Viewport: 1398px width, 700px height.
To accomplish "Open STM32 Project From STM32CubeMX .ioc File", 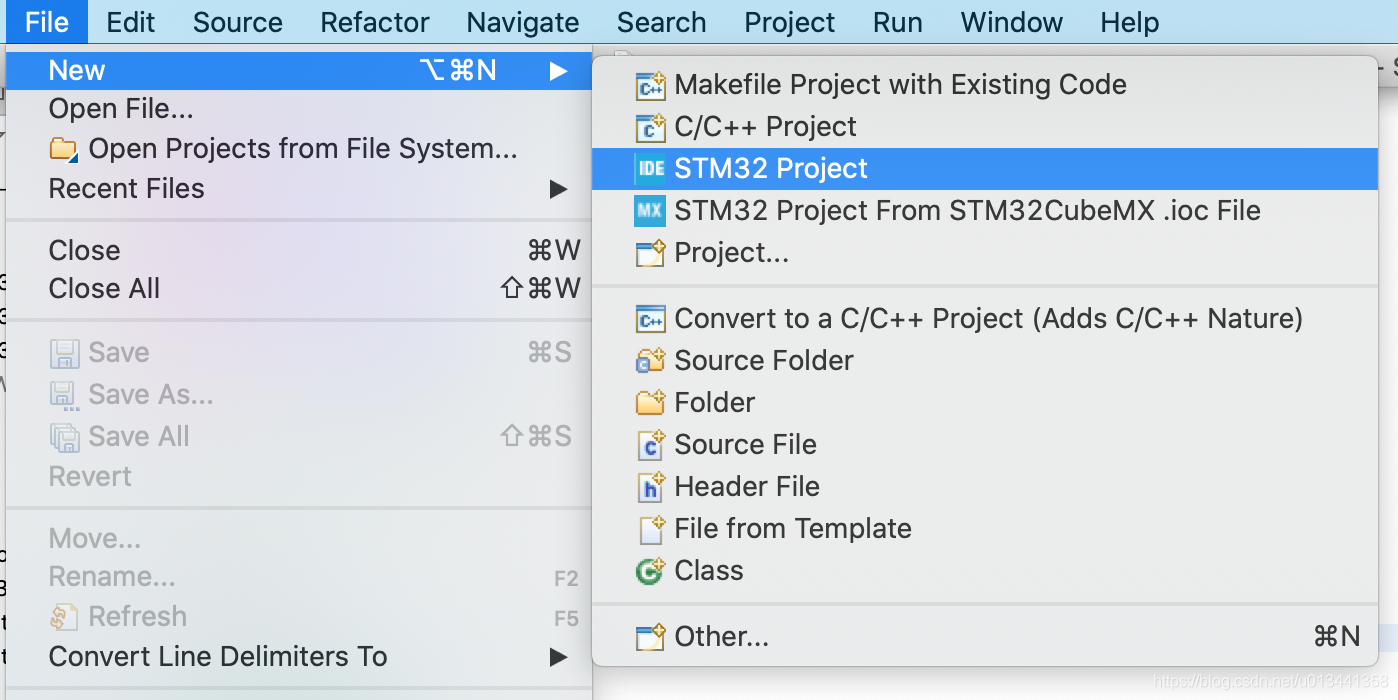I will pyautogui.click(x=966, y=210).
